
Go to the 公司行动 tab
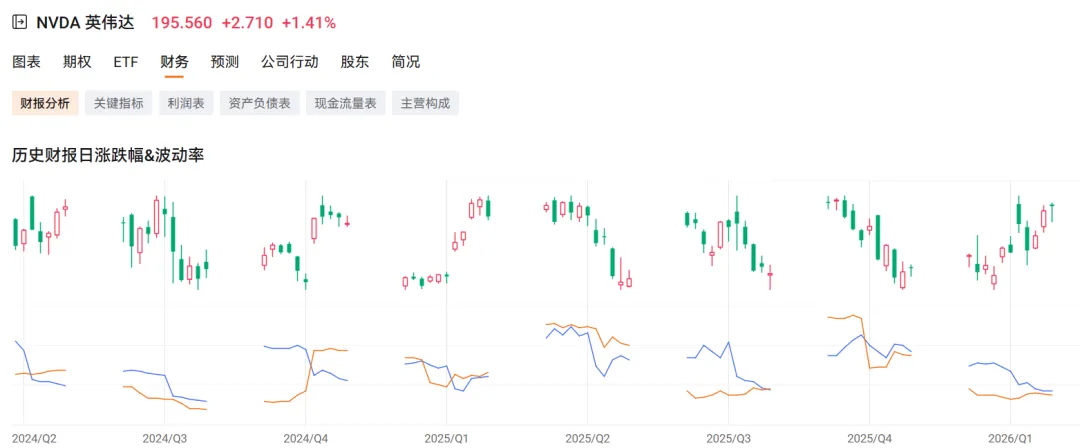coord(290,62)
